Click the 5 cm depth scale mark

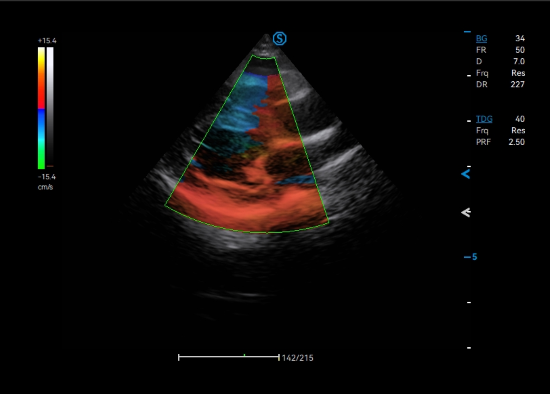click(x=471, y=257)
